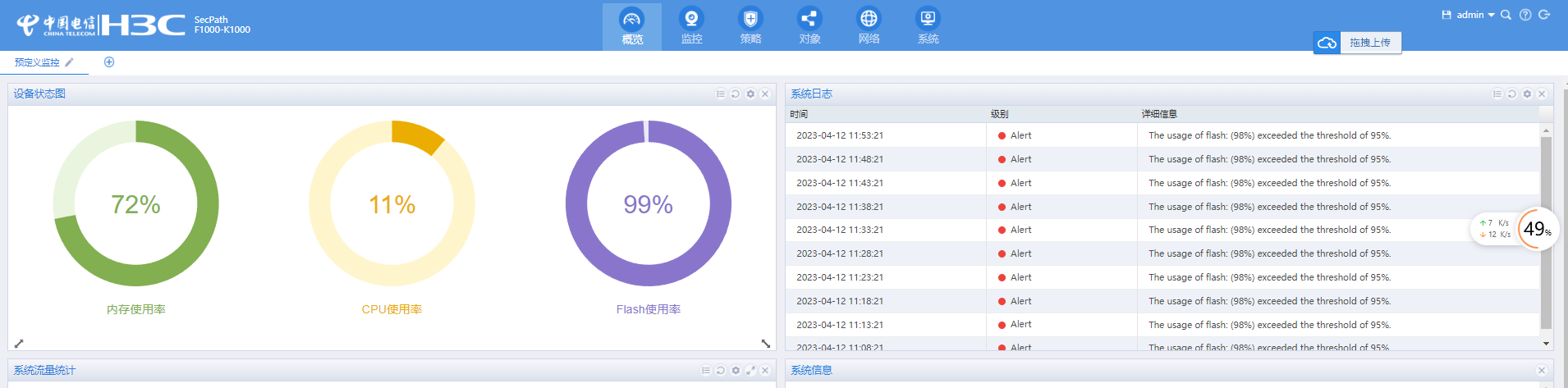Viewport: 1568px width, 388px height.
Task: Maximize the 系统流量统计 panel
Action: [750, 371]
